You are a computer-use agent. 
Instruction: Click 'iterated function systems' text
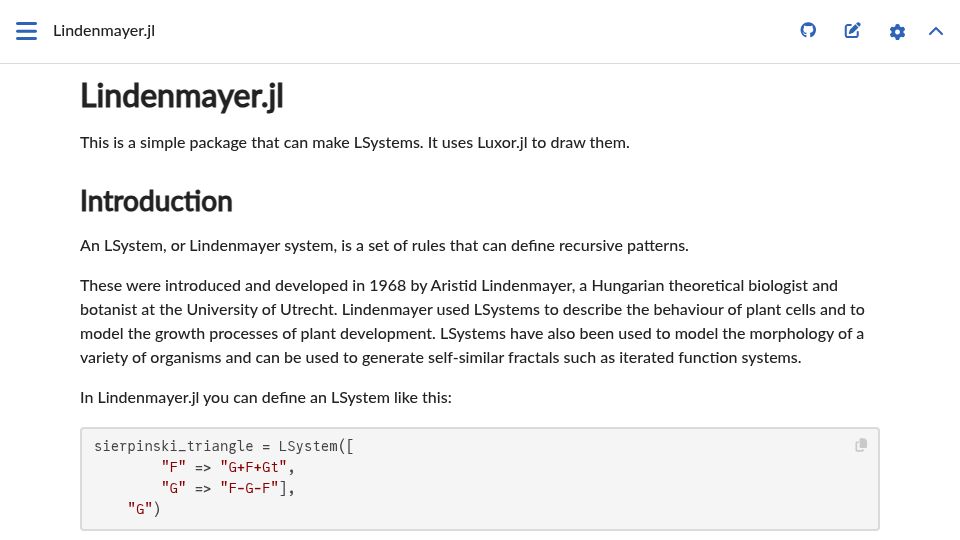[x=708, y=358]
